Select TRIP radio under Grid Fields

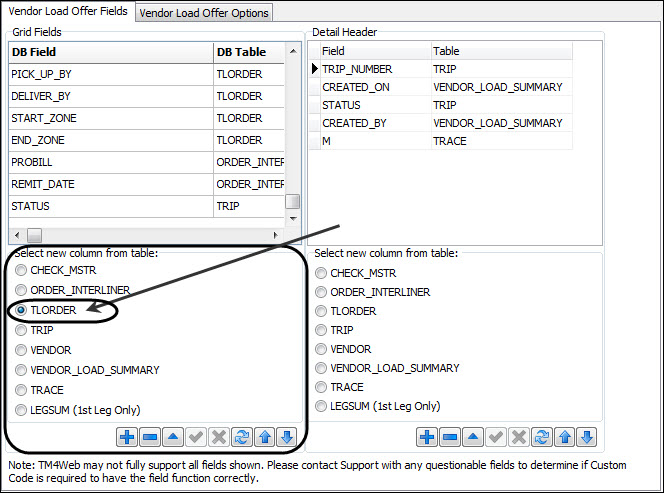point(21,330)
